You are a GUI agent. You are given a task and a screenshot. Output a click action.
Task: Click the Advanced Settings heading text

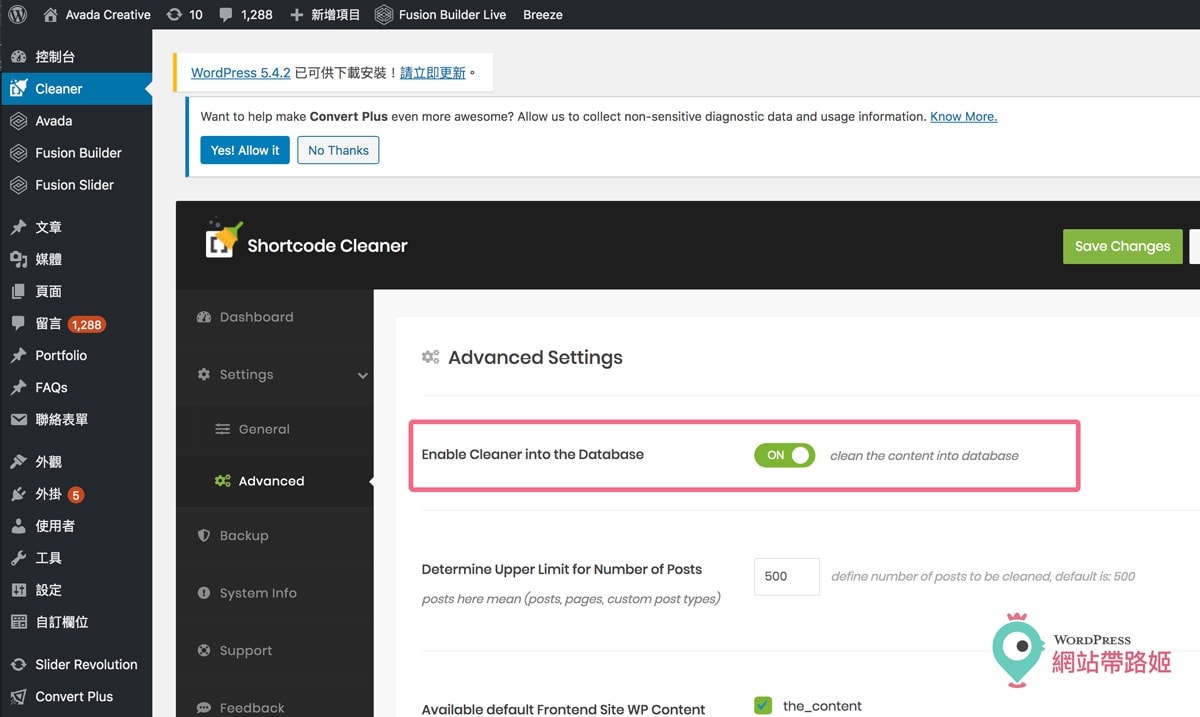pos(535,358)
